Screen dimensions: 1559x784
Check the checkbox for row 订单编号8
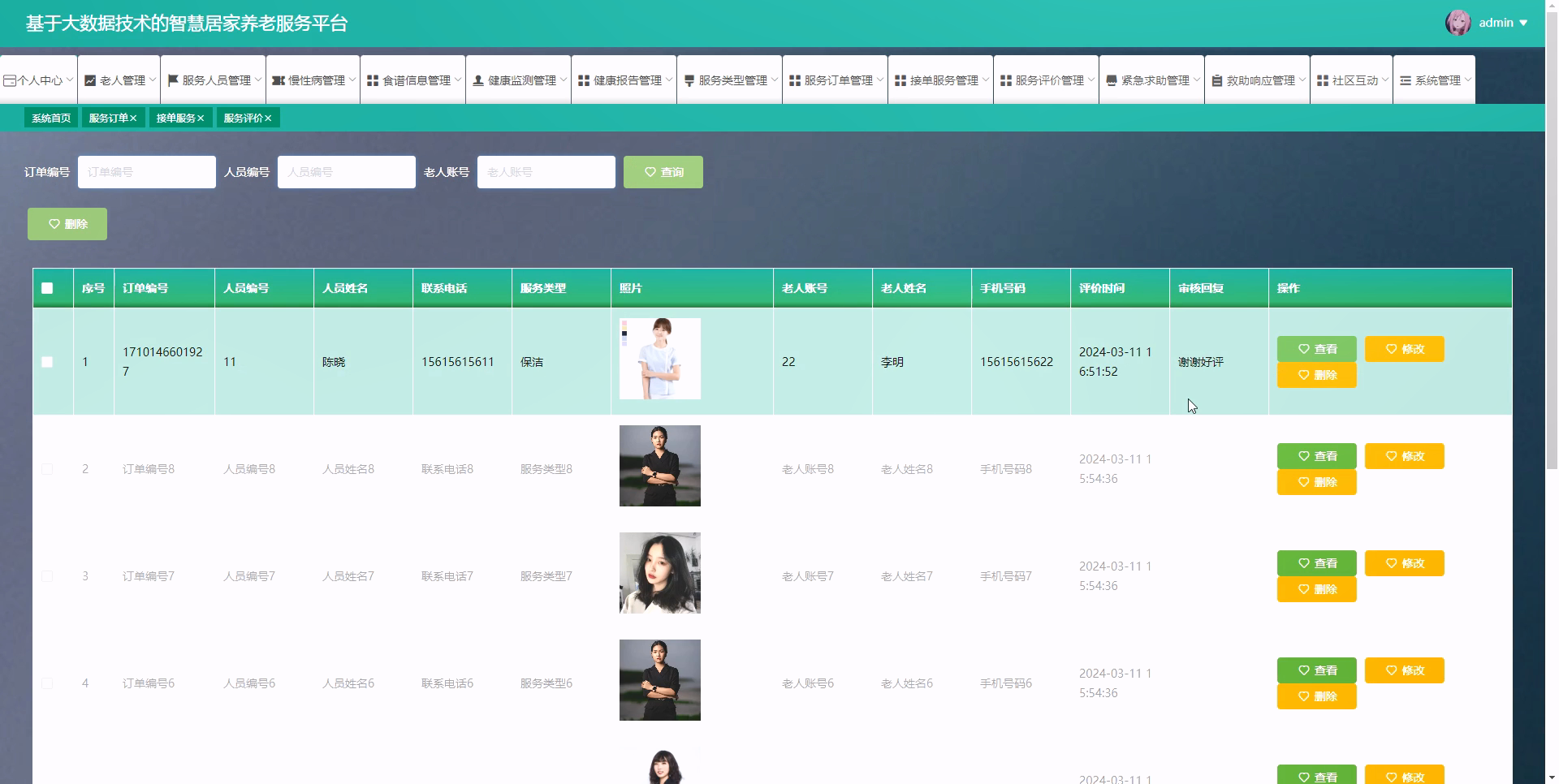(x=47, y=469)
